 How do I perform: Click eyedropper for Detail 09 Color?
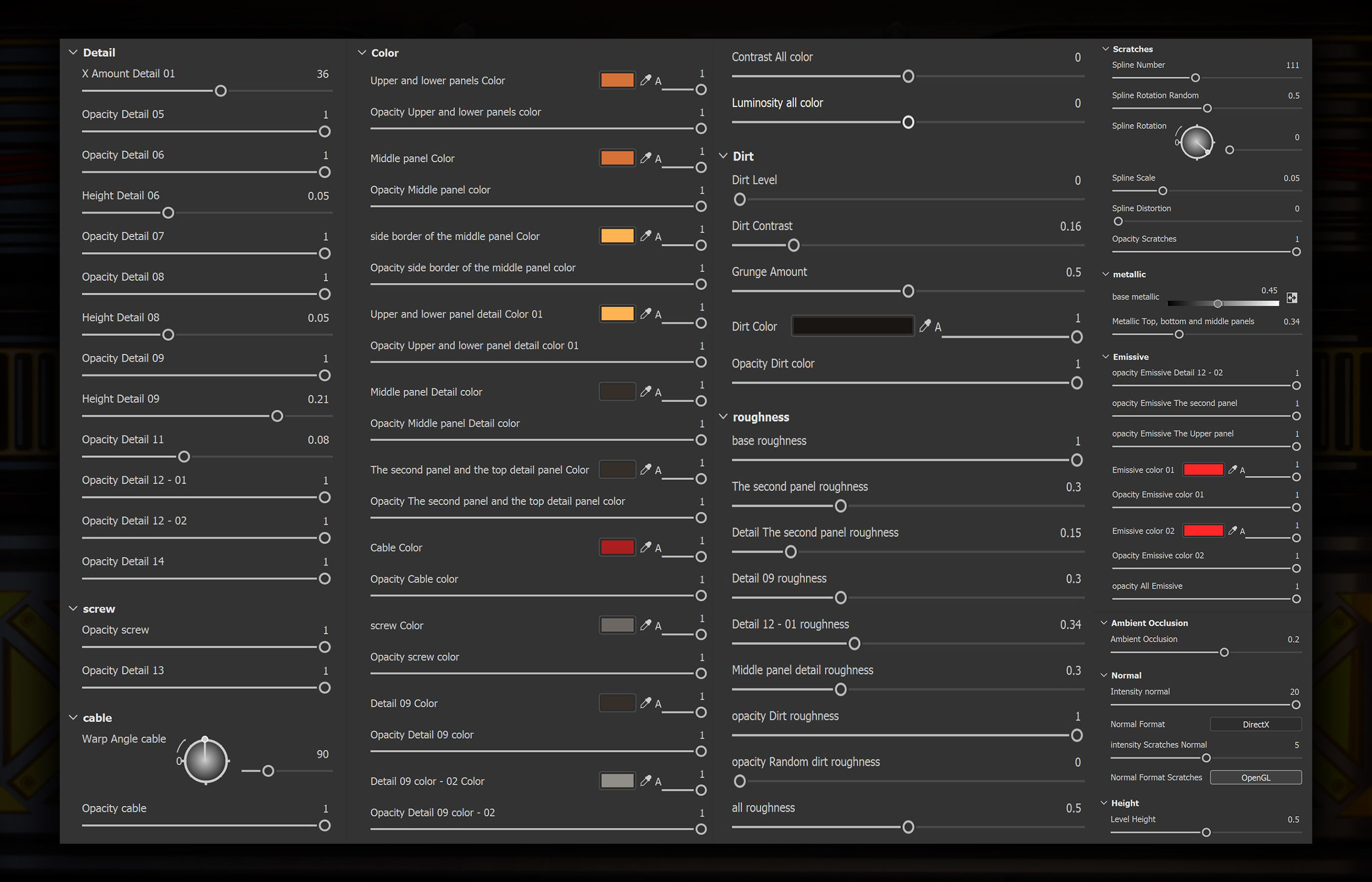pos(645,703)
